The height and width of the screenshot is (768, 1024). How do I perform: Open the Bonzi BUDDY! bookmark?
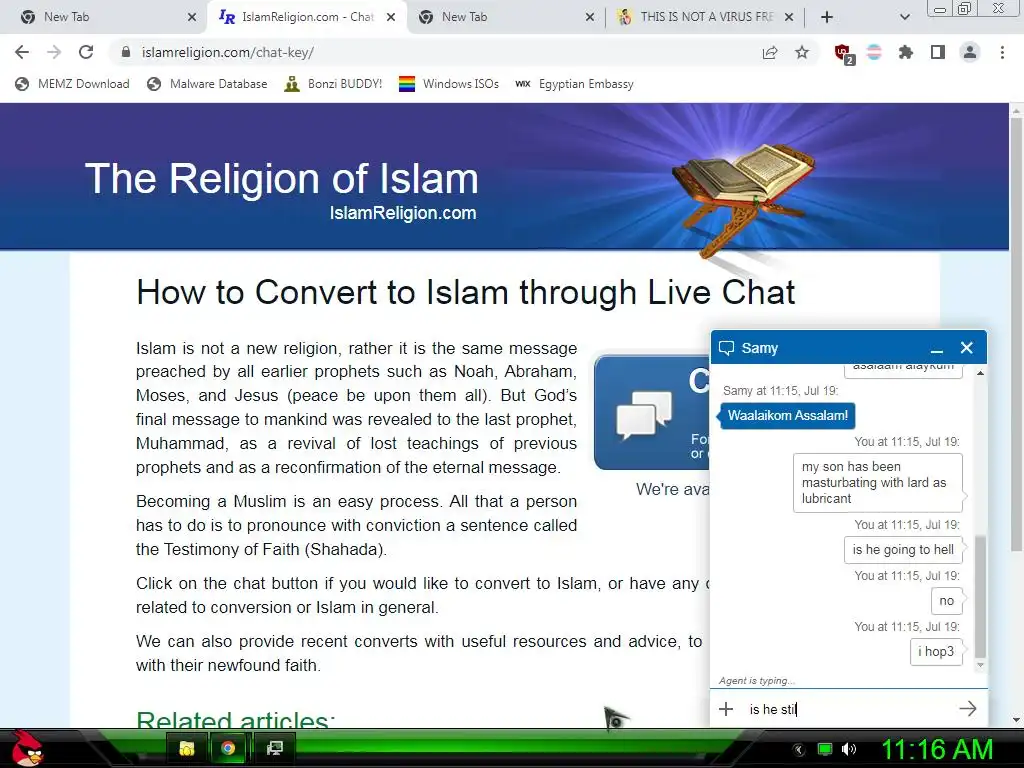coord(334,84)
